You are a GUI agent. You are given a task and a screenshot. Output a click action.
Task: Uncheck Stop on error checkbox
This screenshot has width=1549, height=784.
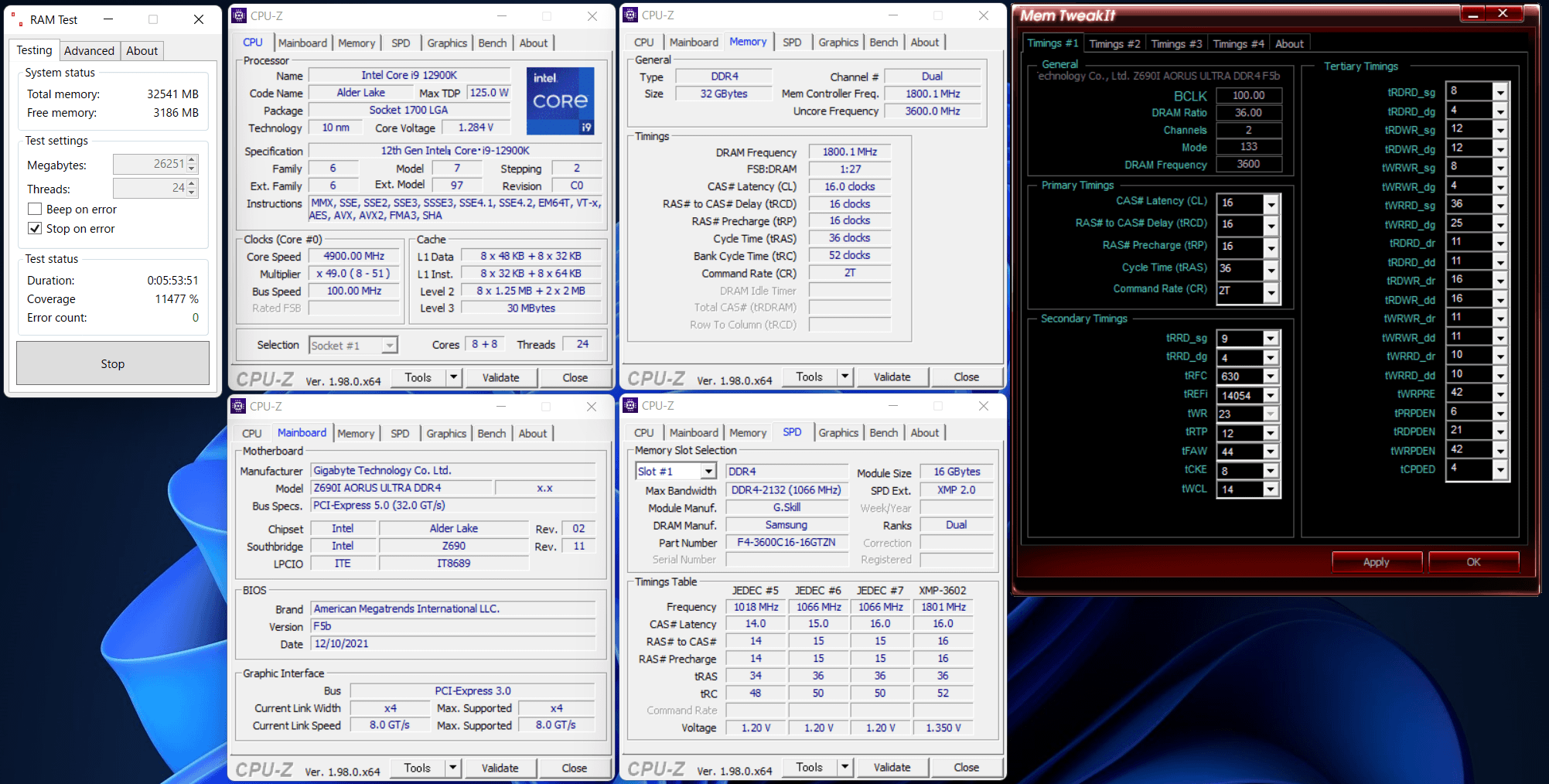point(35,228)
